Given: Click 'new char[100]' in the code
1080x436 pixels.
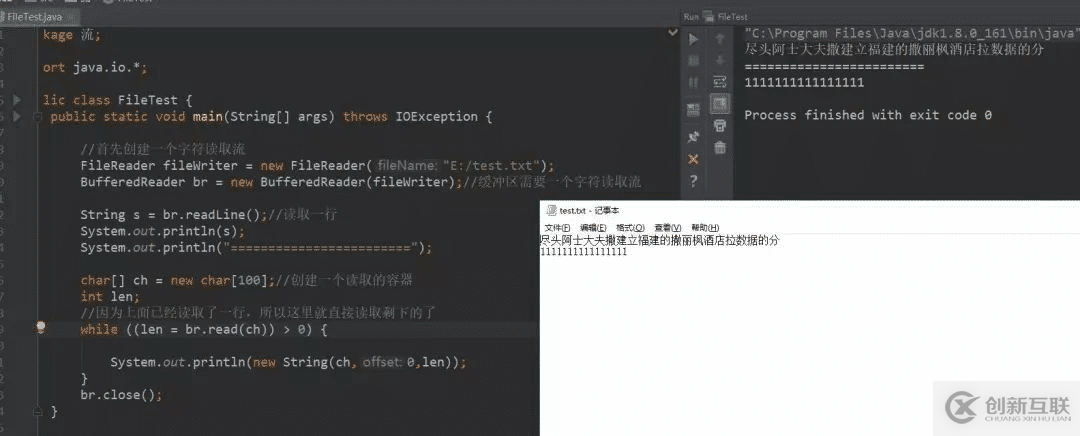Looking at the screenshot, I should pyautogui.click(x=219, y=280).
